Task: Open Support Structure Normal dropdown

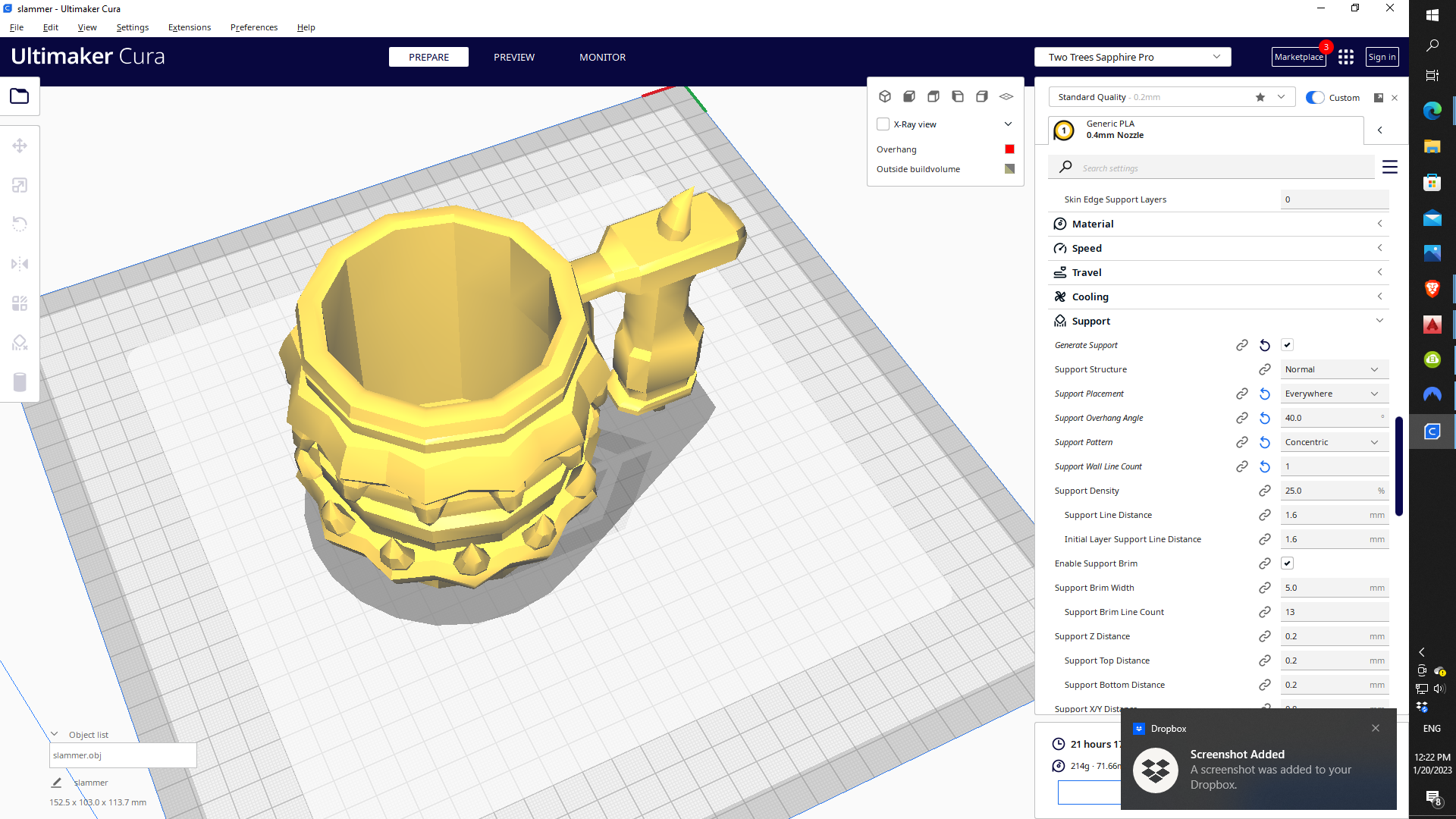Action: 1335,369
